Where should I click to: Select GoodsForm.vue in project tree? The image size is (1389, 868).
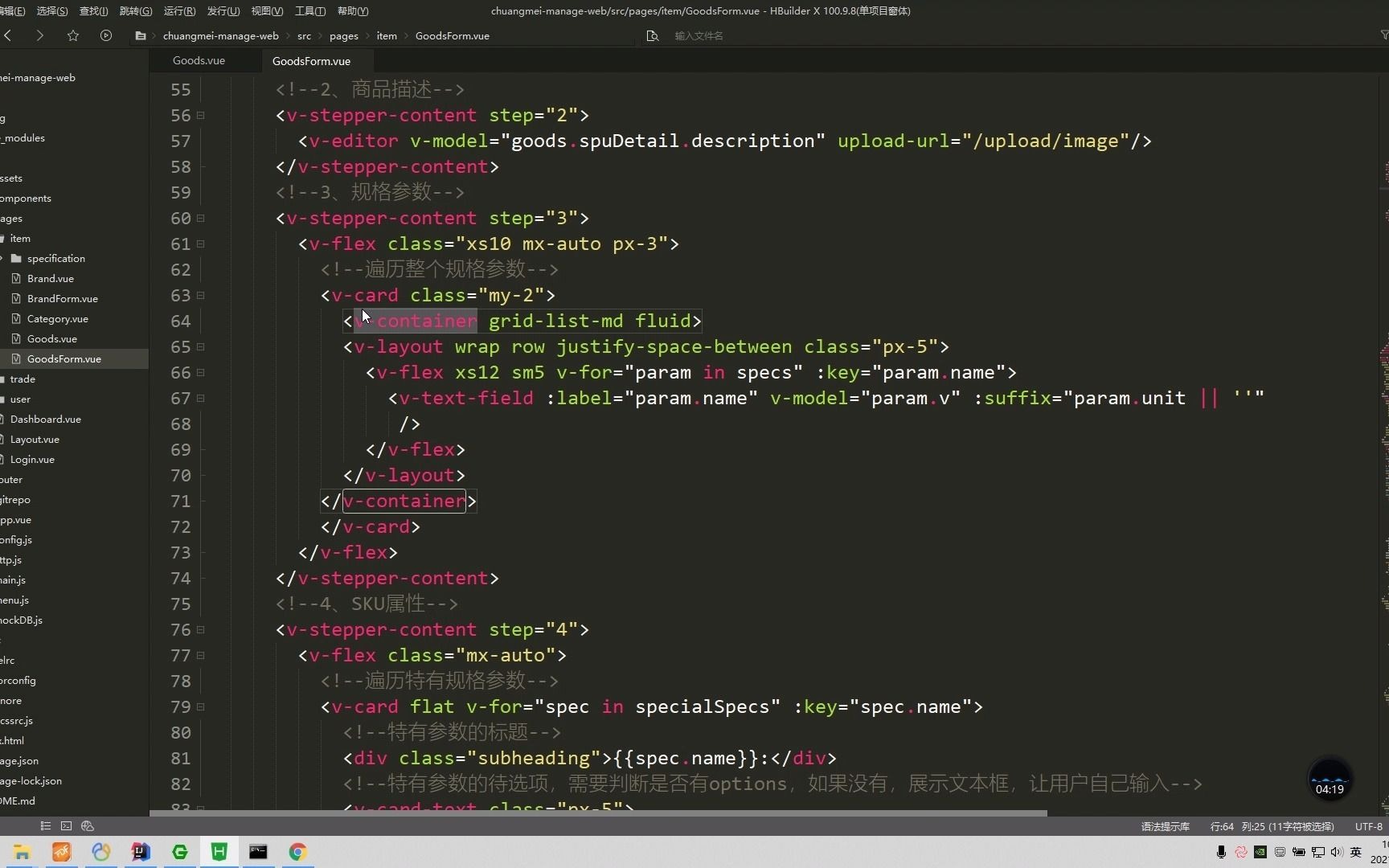[x=64, y=359]
